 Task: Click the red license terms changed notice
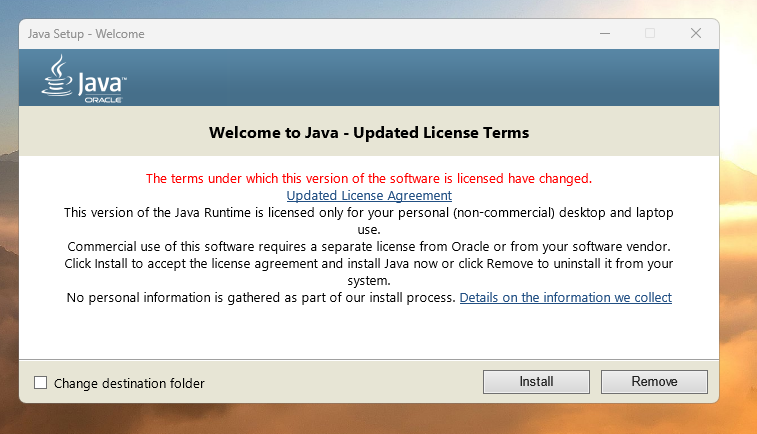(369, 179)
